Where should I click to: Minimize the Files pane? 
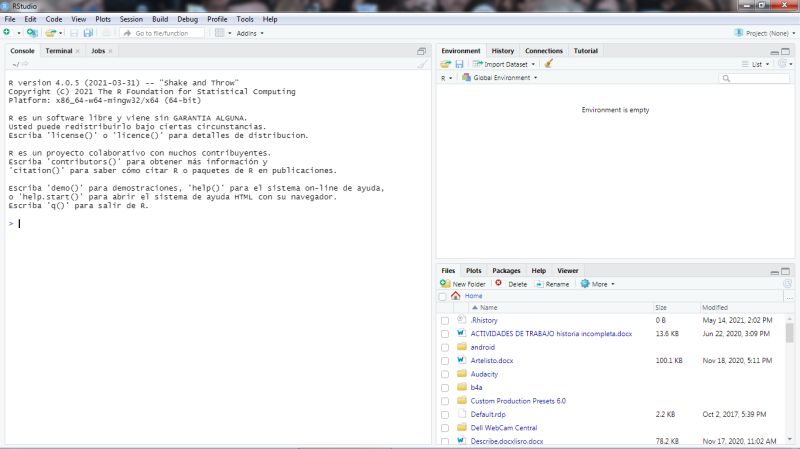pos(774,271)
